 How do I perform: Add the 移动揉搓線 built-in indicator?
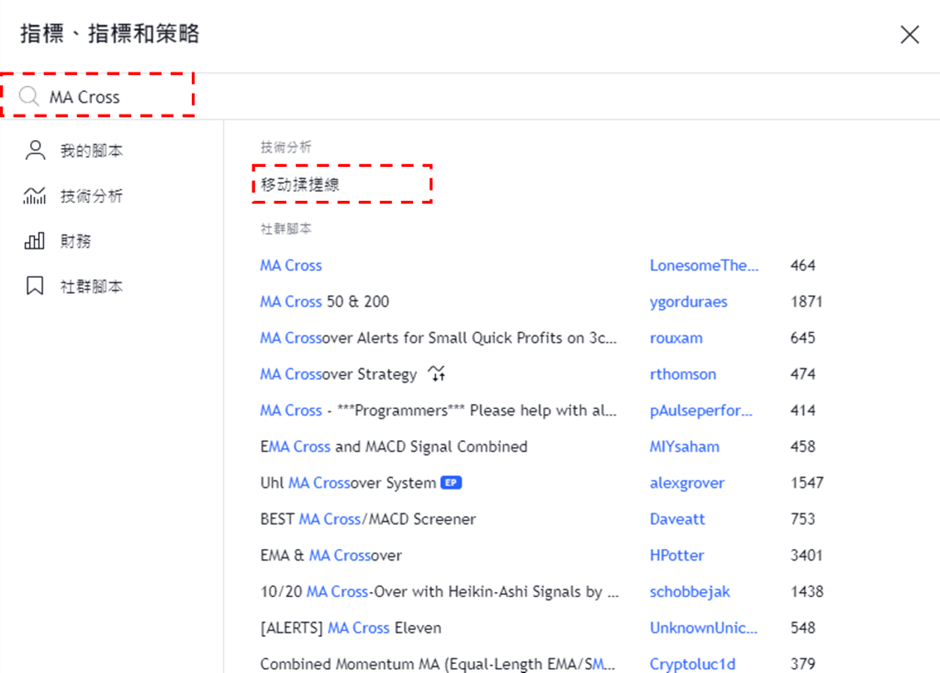click(x=300, y=185)
